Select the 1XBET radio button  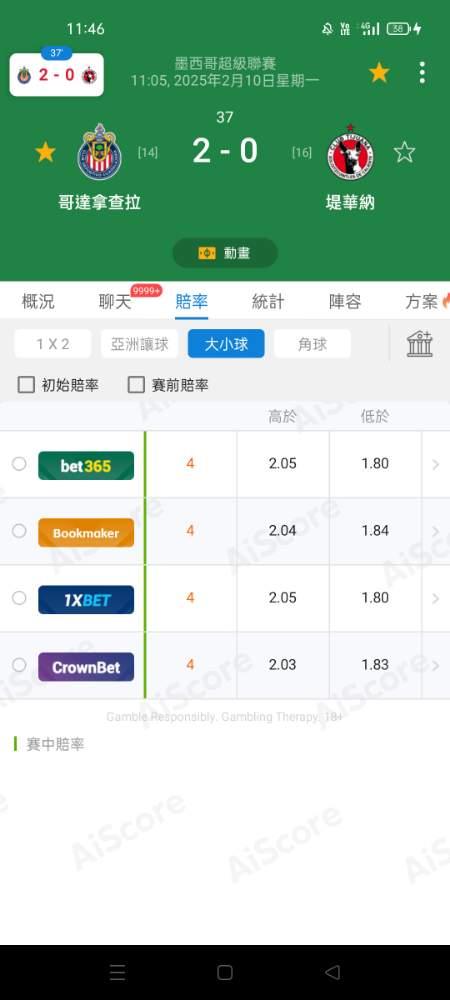(x=19, y=598)
